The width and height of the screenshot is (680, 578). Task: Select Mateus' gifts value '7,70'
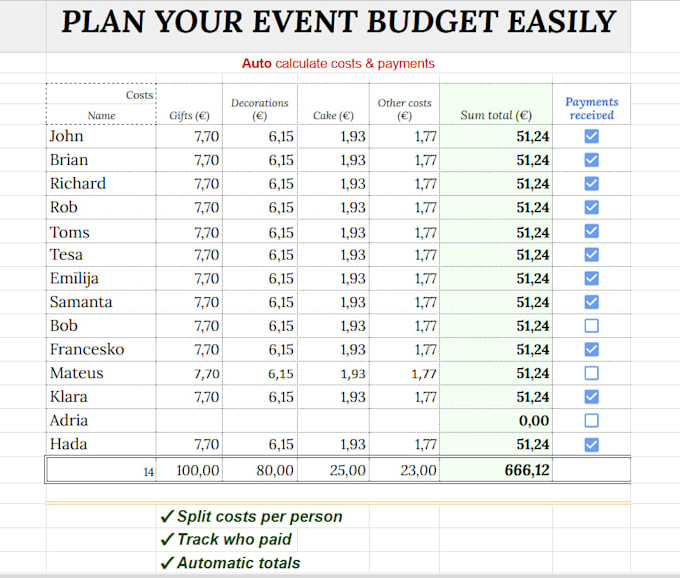tap(189, 373)
